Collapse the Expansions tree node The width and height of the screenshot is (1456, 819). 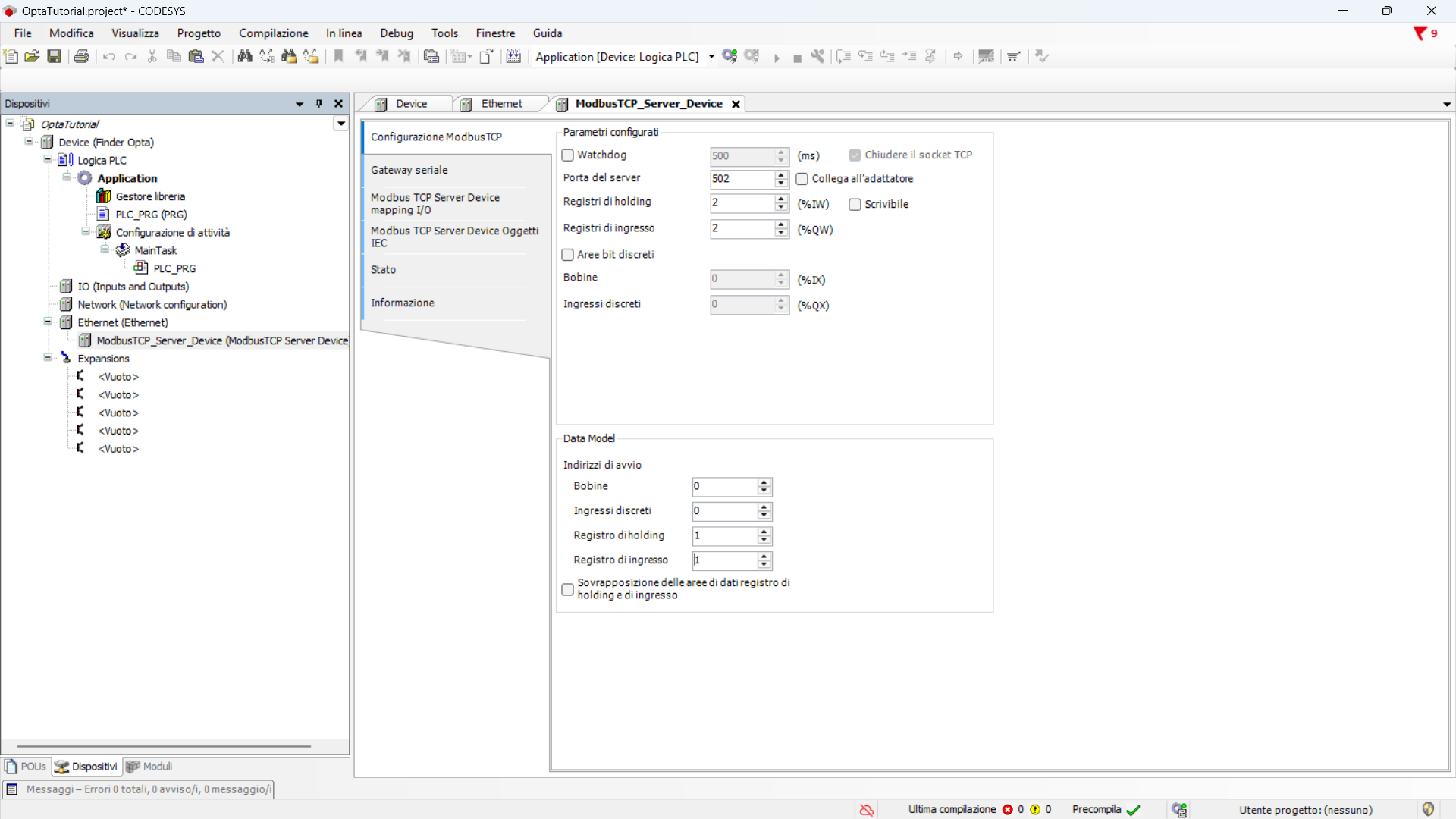(x=48, y=358)
